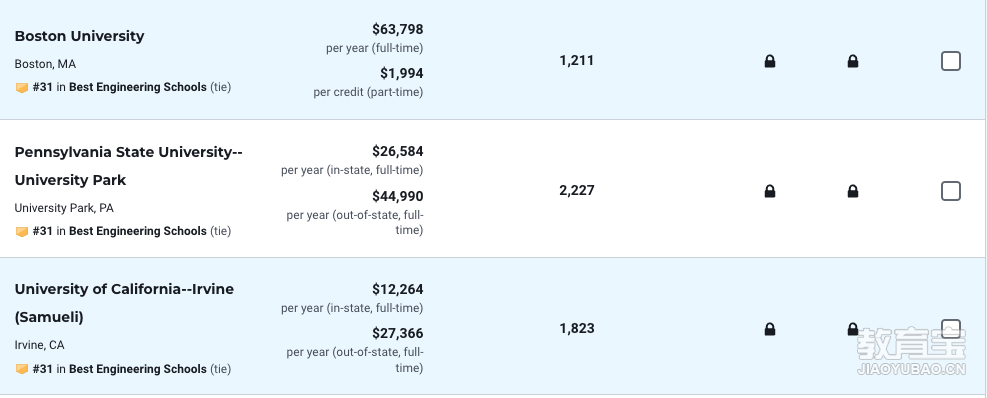Click ranking badge icon under Boston, MA
Screen dimensions: 987x398
(x=22, y=88)
